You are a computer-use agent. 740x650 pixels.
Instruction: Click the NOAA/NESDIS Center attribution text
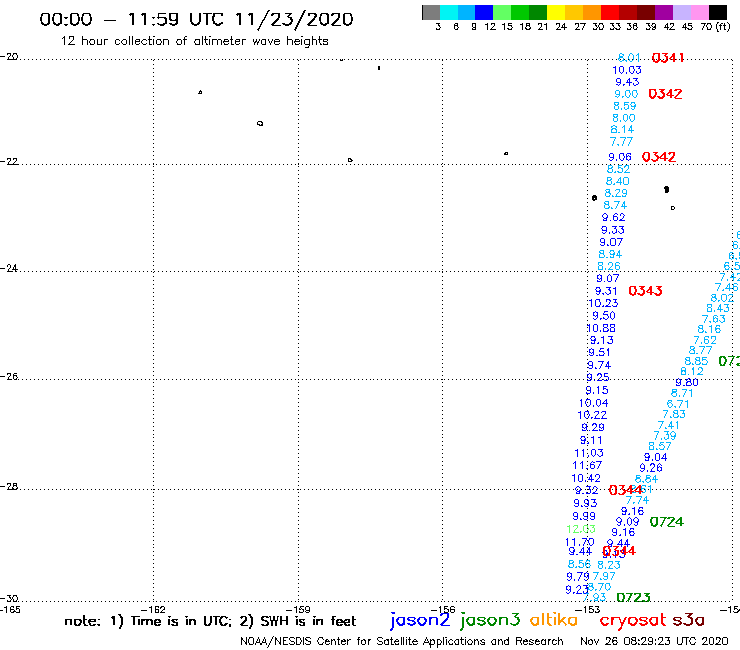click(x=402, y=641)
